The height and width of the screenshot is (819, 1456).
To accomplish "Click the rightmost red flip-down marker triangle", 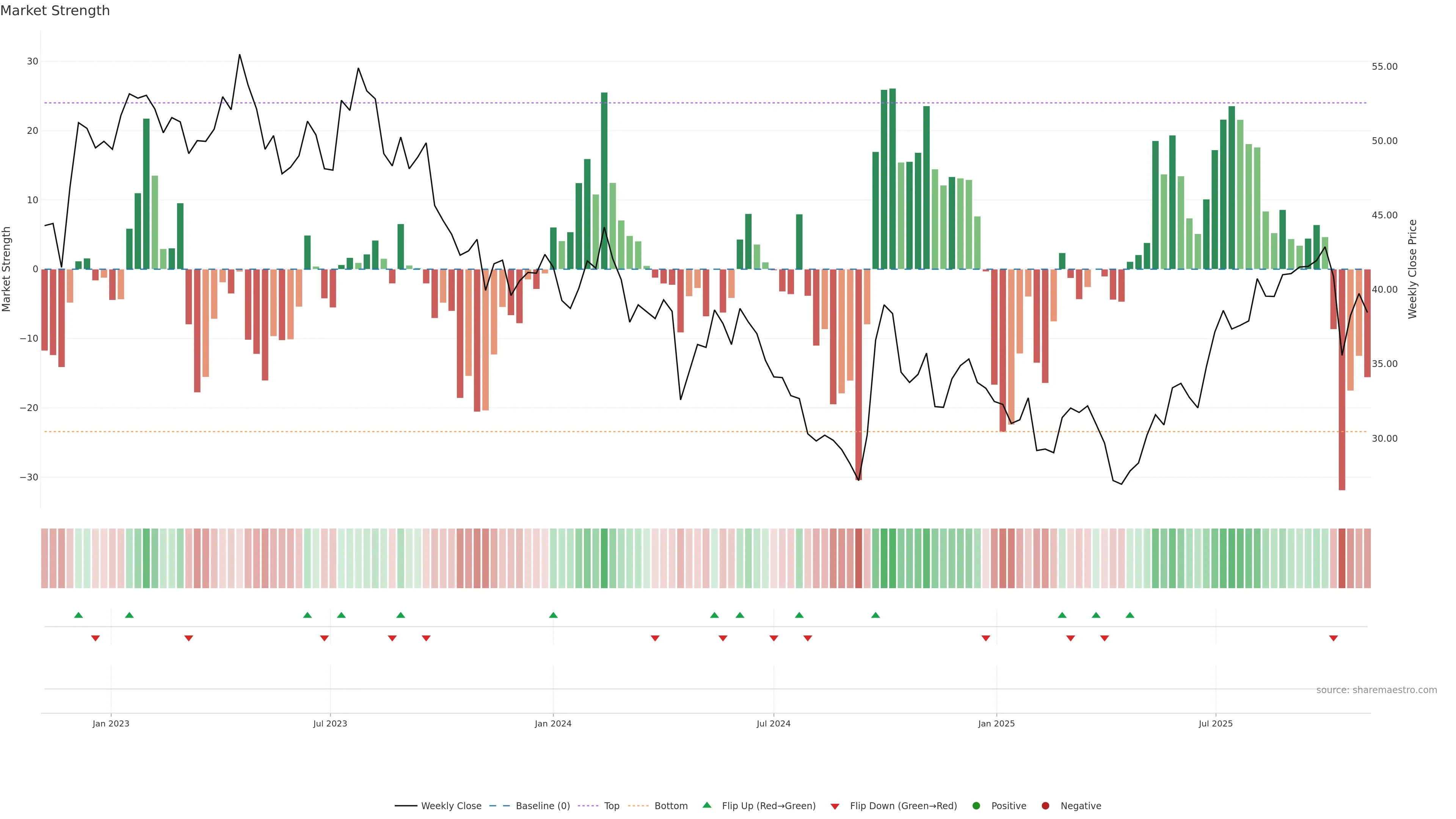I will pos(1334,638).
